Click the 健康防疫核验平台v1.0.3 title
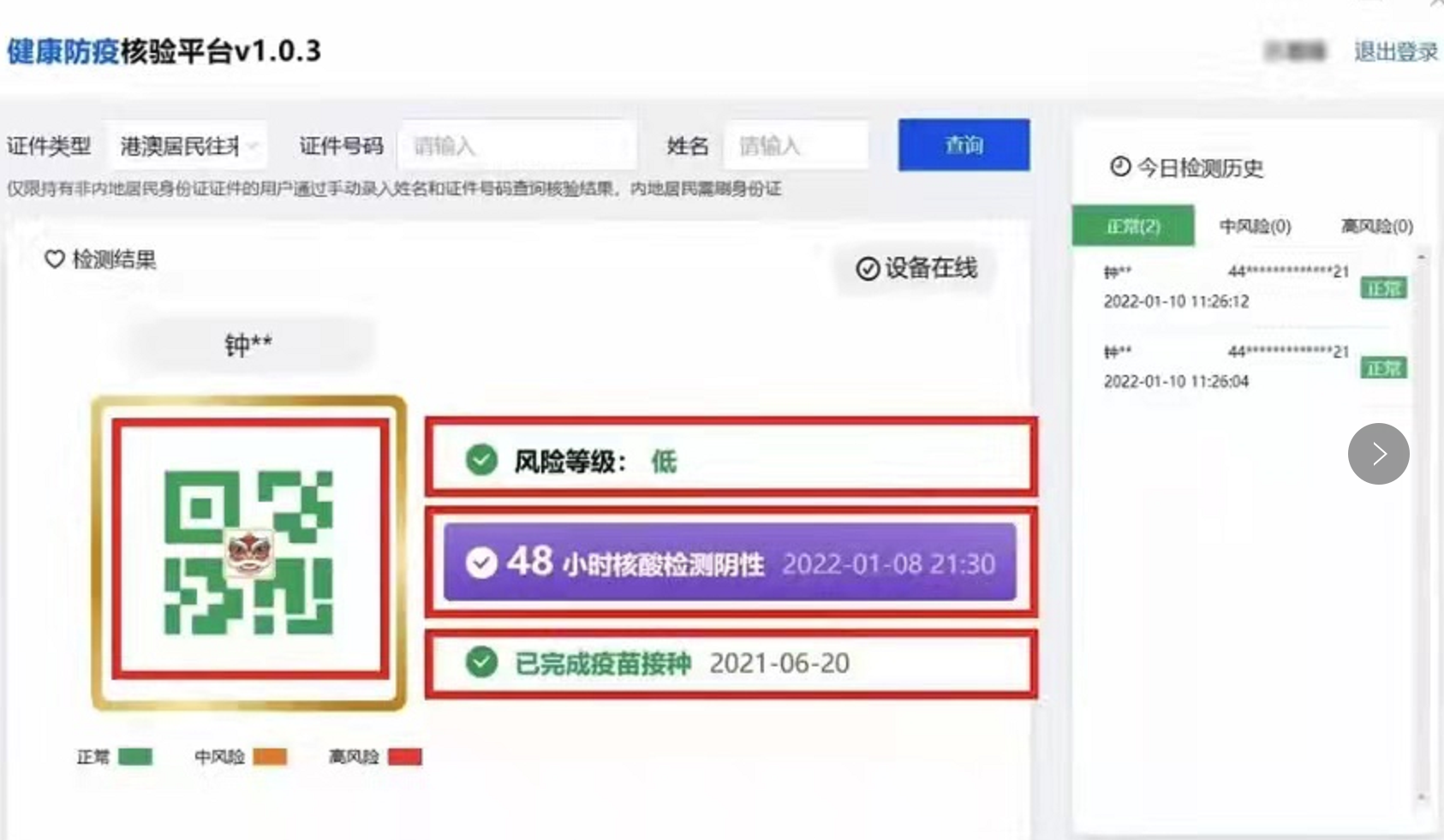The image size is (1444, 840). point(164,51)
